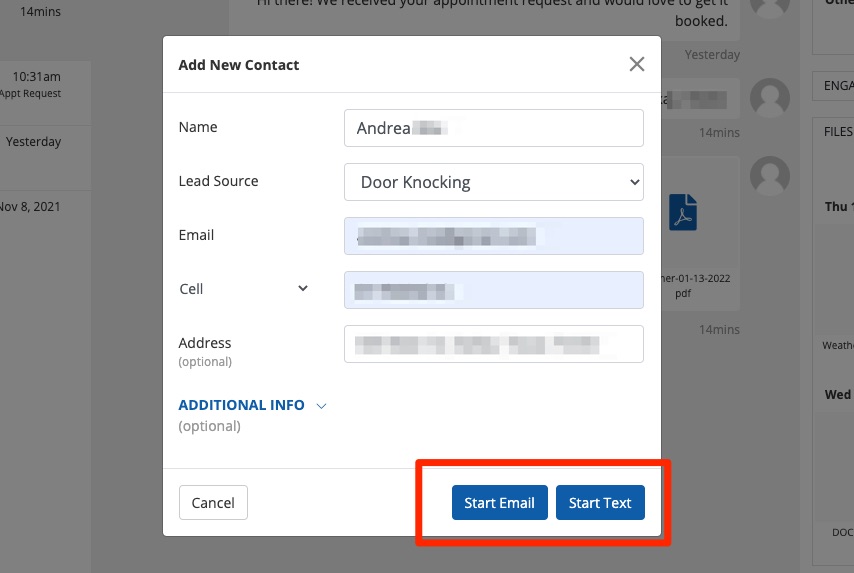Switch to the FILES panel tab
854x573 pixels.
837,131
